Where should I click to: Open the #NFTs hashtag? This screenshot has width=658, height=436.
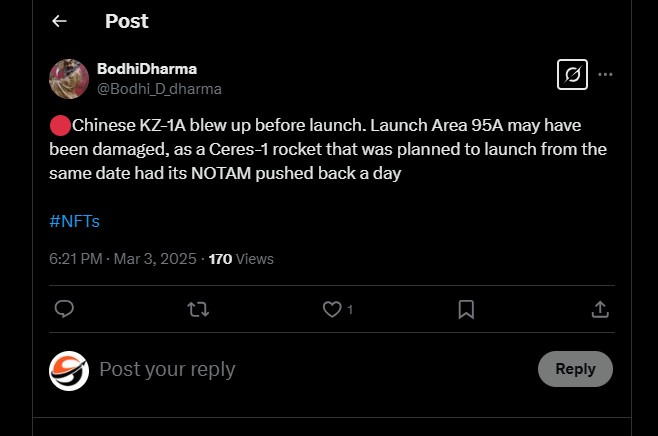click(x=74, y=221)
